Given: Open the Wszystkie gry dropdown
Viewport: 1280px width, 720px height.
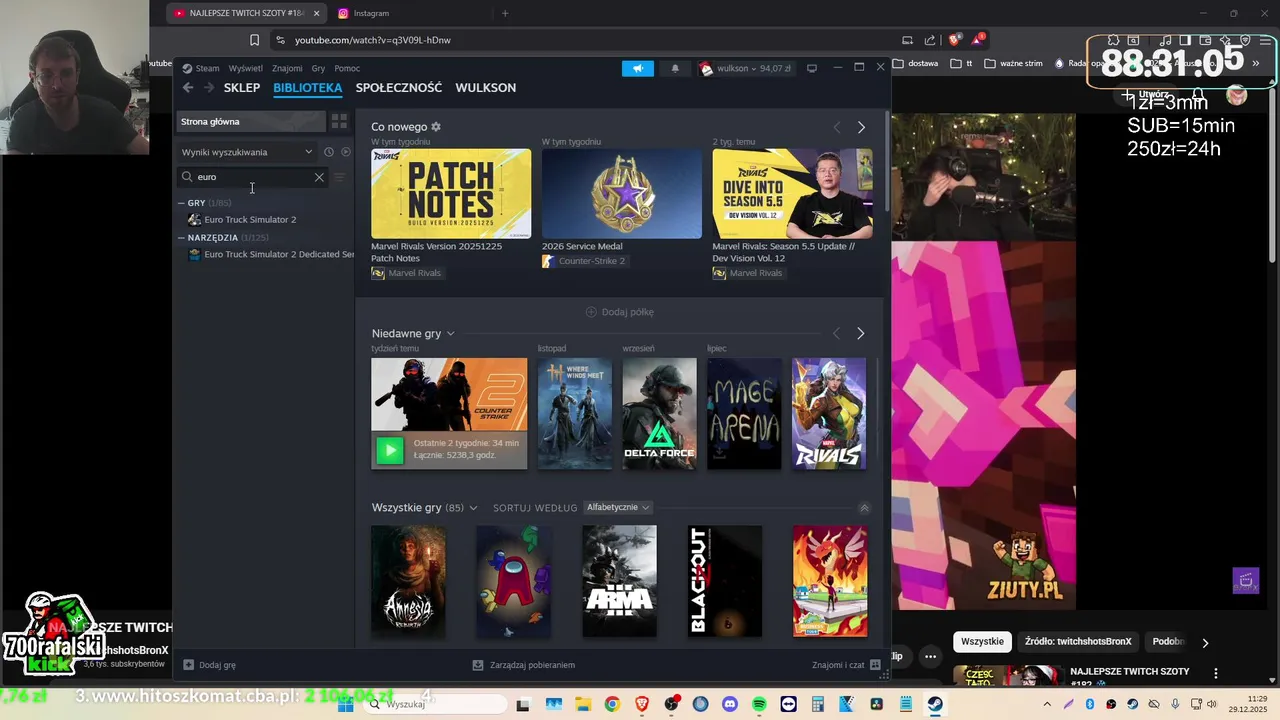Looking at the screenshot, I should coord(473,508).
